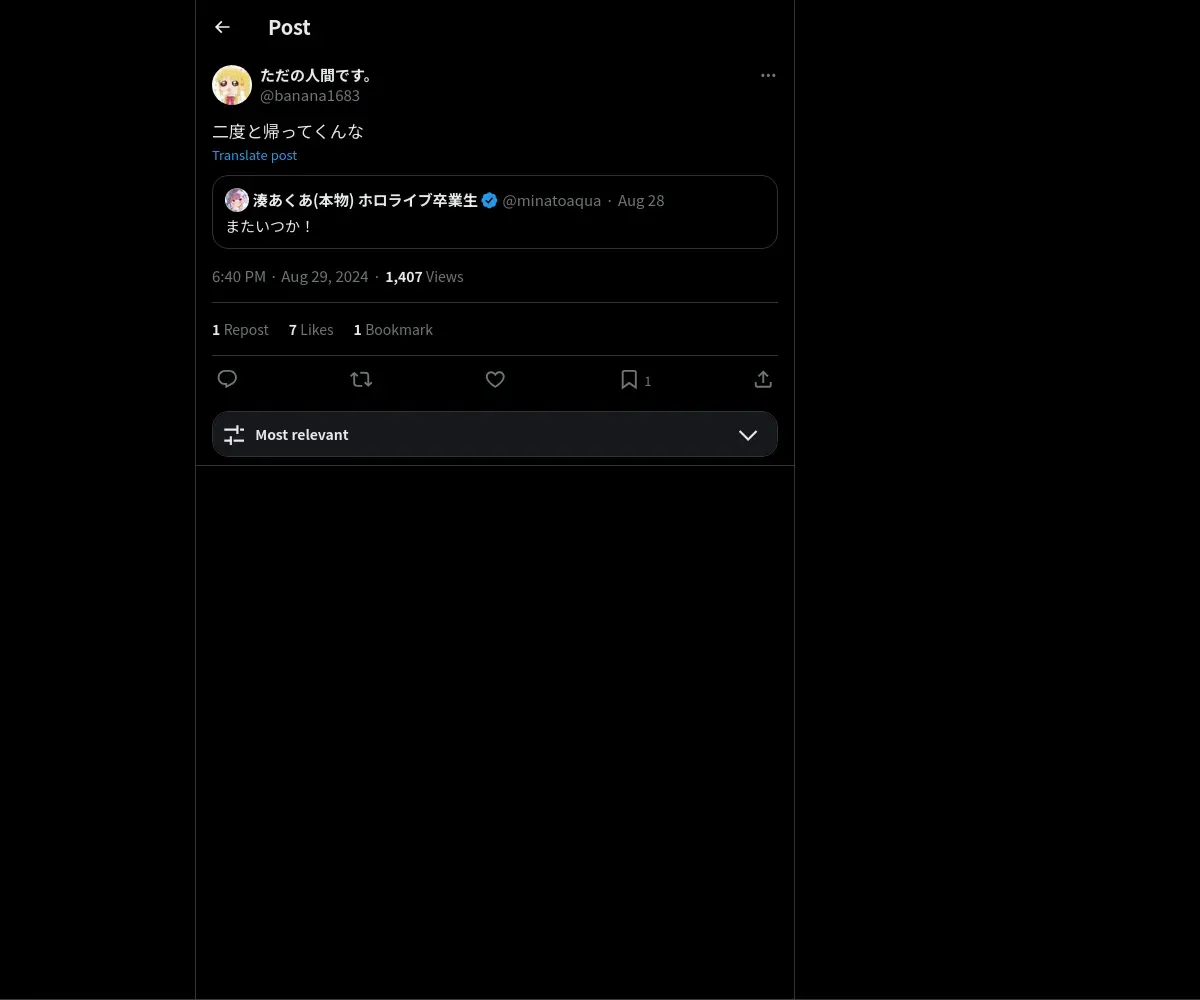1200x1000 pixels.
Task: Click the @banana1683 handle
Action: click(x=310, y=96)
